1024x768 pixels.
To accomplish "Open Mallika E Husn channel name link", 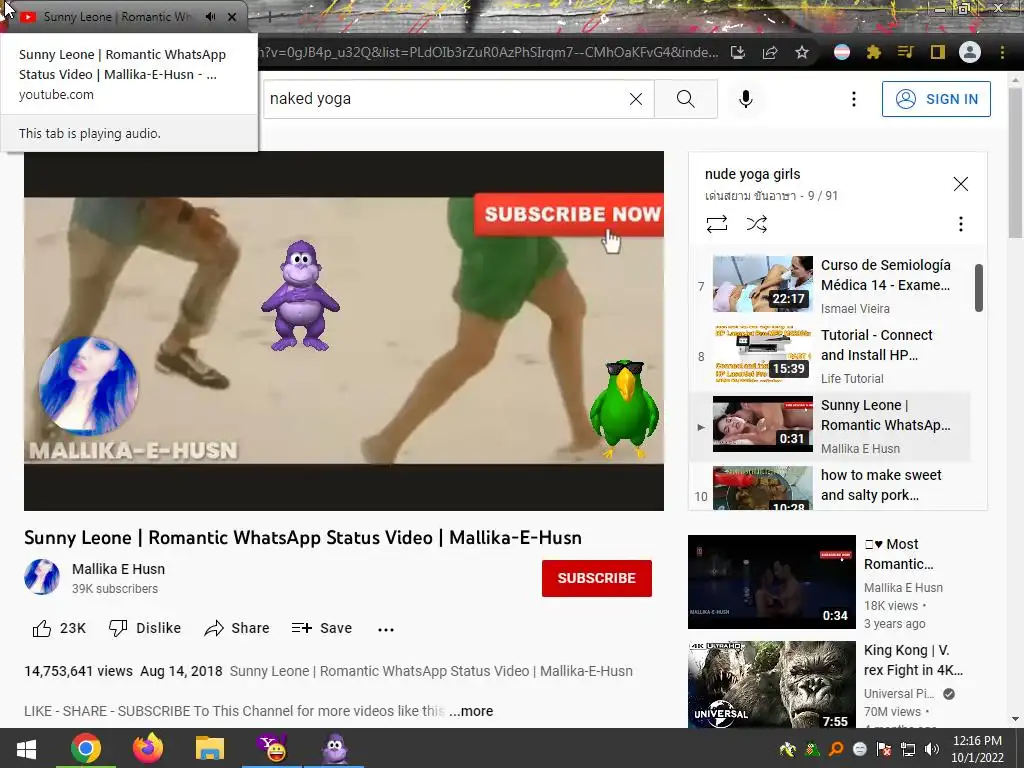I will [118, 569].
